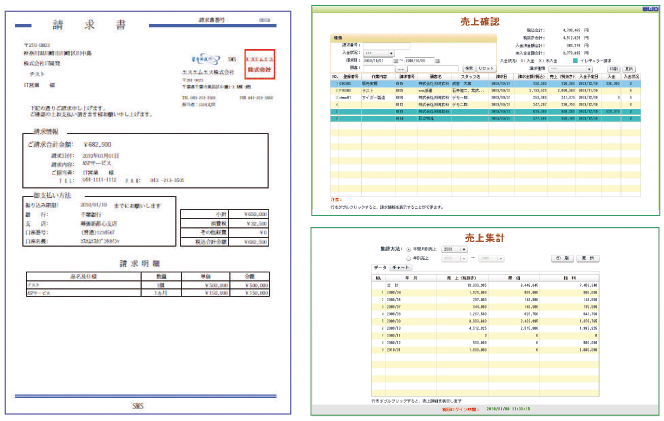Sort by the 原価 column header in 売上集計
The width and height of the screenshot is (664, 421).
coord(514,278)
